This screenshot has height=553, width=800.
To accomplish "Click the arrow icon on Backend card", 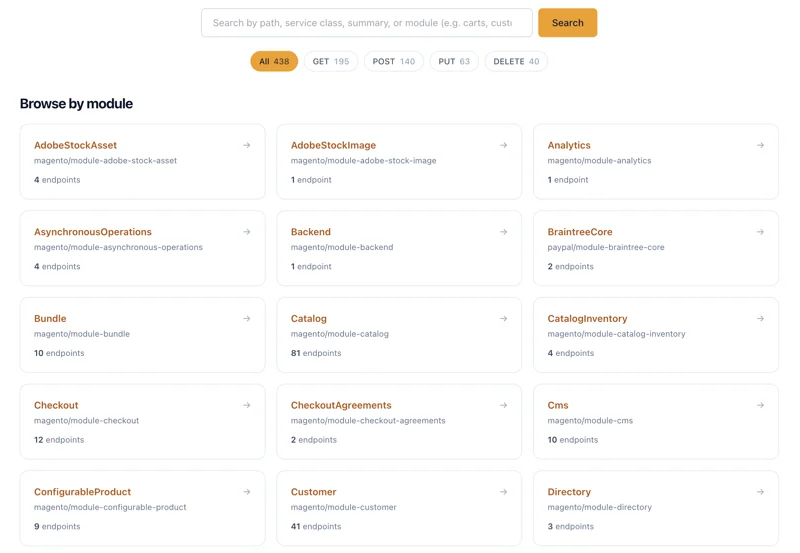I will pos(503,232).
